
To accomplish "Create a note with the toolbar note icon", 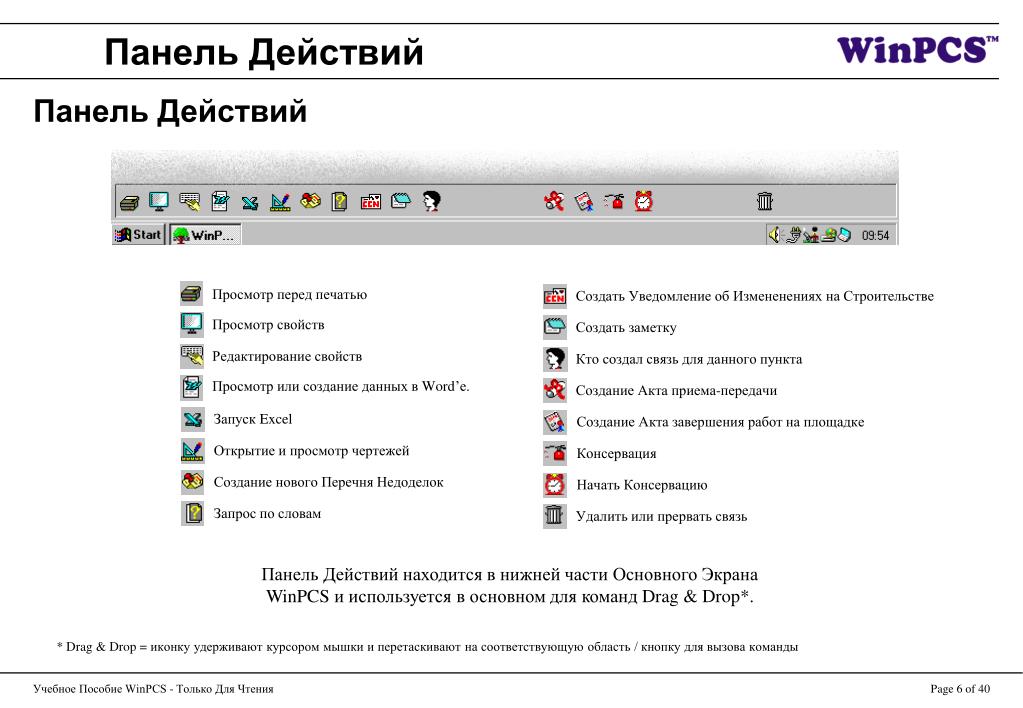I will pyautogui.click(x=401, y=201).
